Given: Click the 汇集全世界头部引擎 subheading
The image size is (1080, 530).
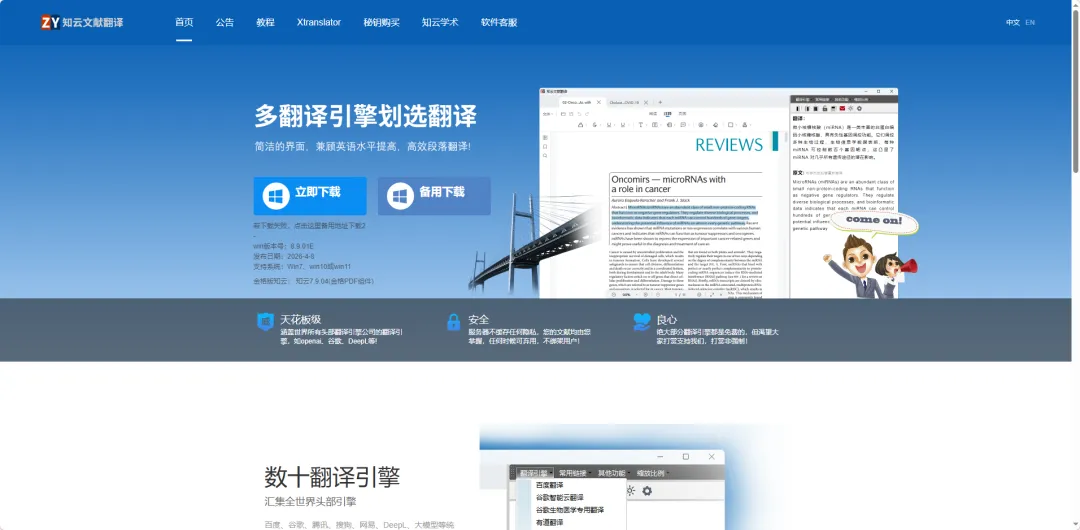Looking at the screenshot, I should (x=311, y=502).
